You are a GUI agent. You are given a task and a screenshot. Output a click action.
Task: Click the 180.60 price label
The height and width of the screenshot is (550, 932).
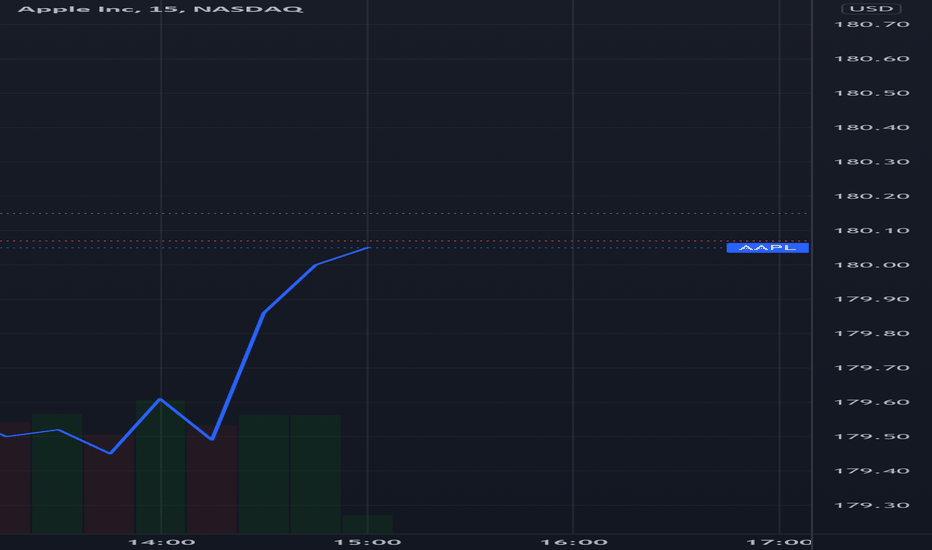[872, 59]
